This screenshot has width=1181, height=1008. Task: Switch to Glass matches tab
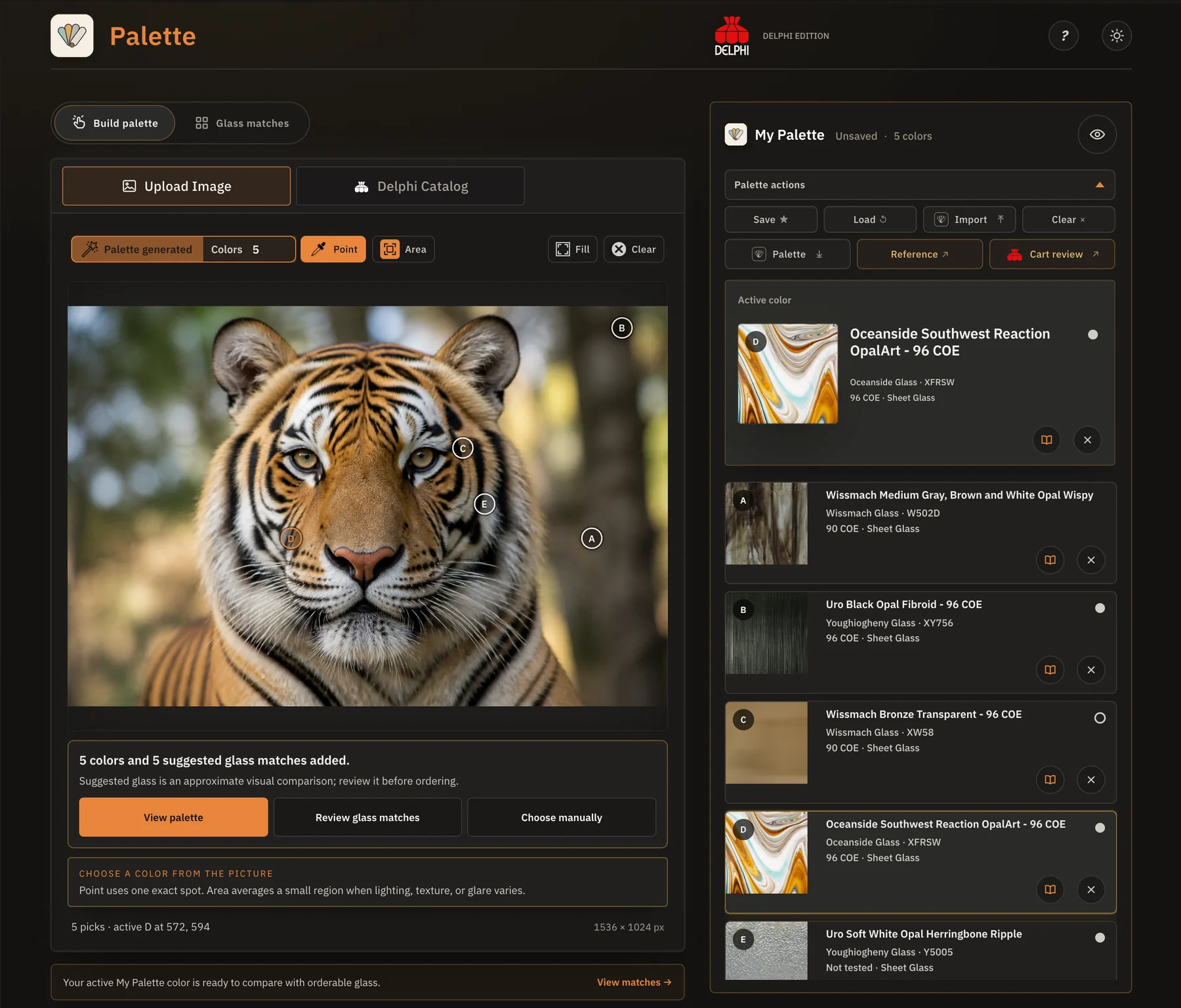[242, 123]
